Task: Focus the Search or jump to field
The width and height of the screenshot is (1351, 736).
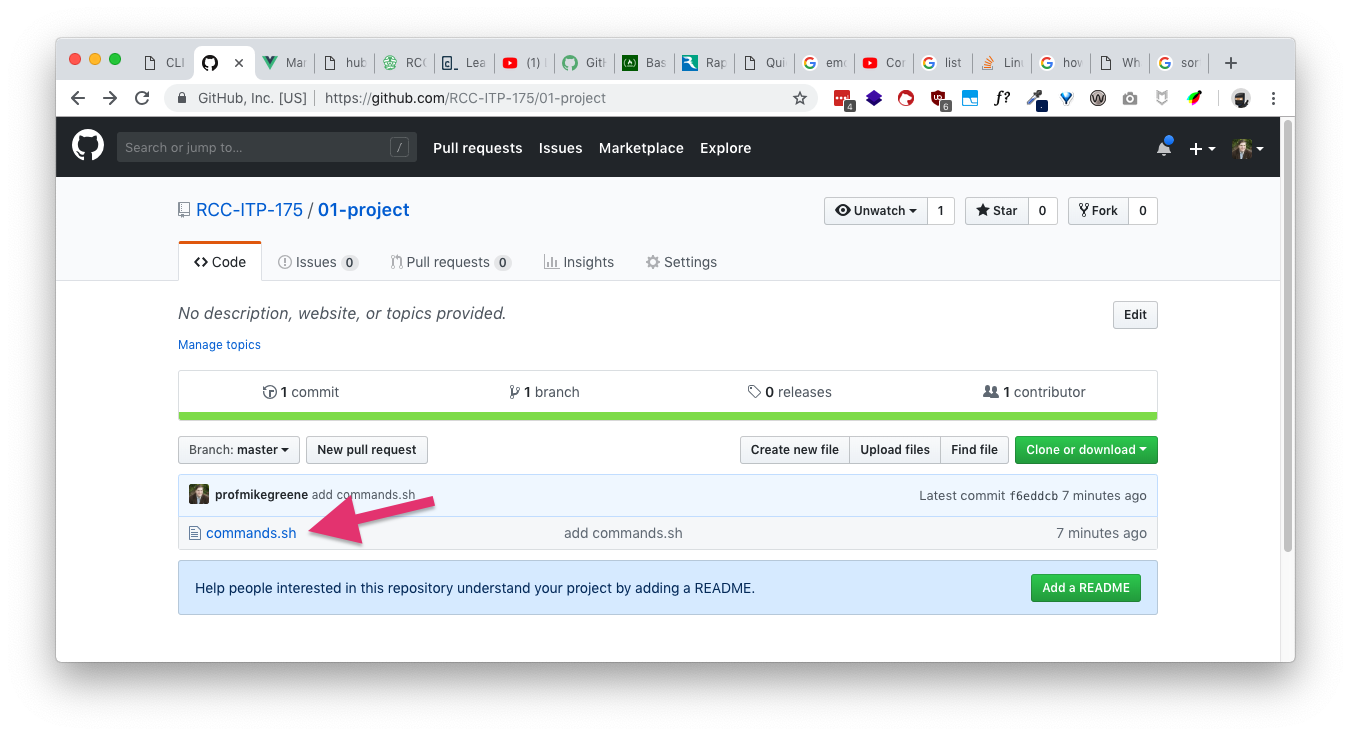Action: click(266, 147)
